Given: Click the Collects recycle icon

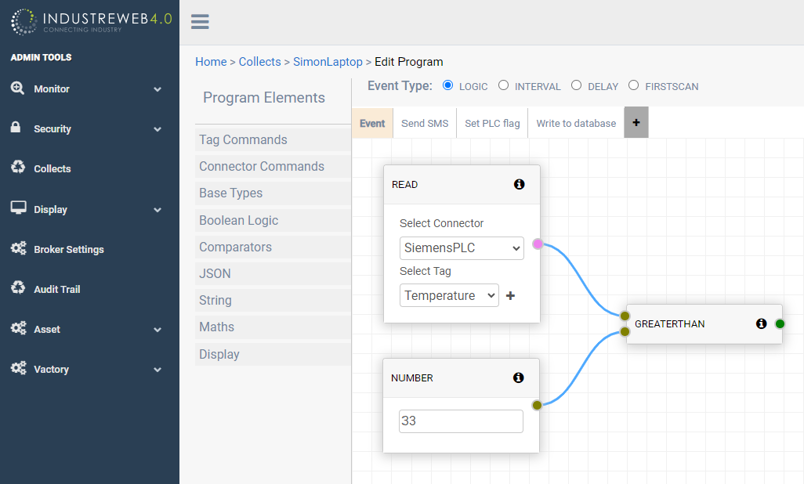Looking at the screenshot, I should coord(18,167).
